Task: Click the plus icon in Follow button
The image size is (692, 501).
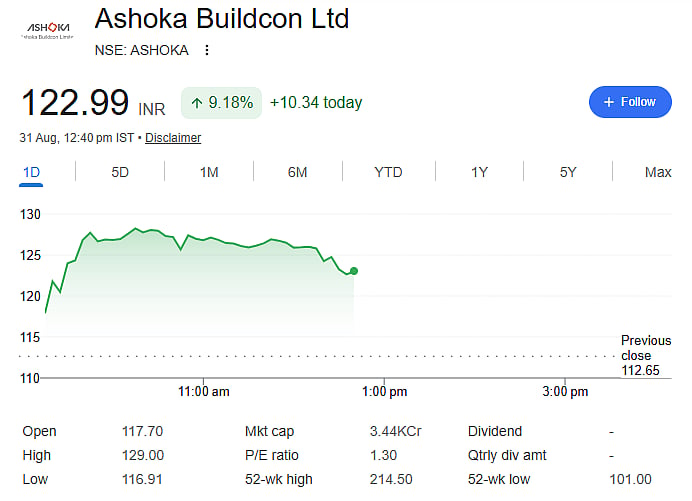Action: click(609, 102)
